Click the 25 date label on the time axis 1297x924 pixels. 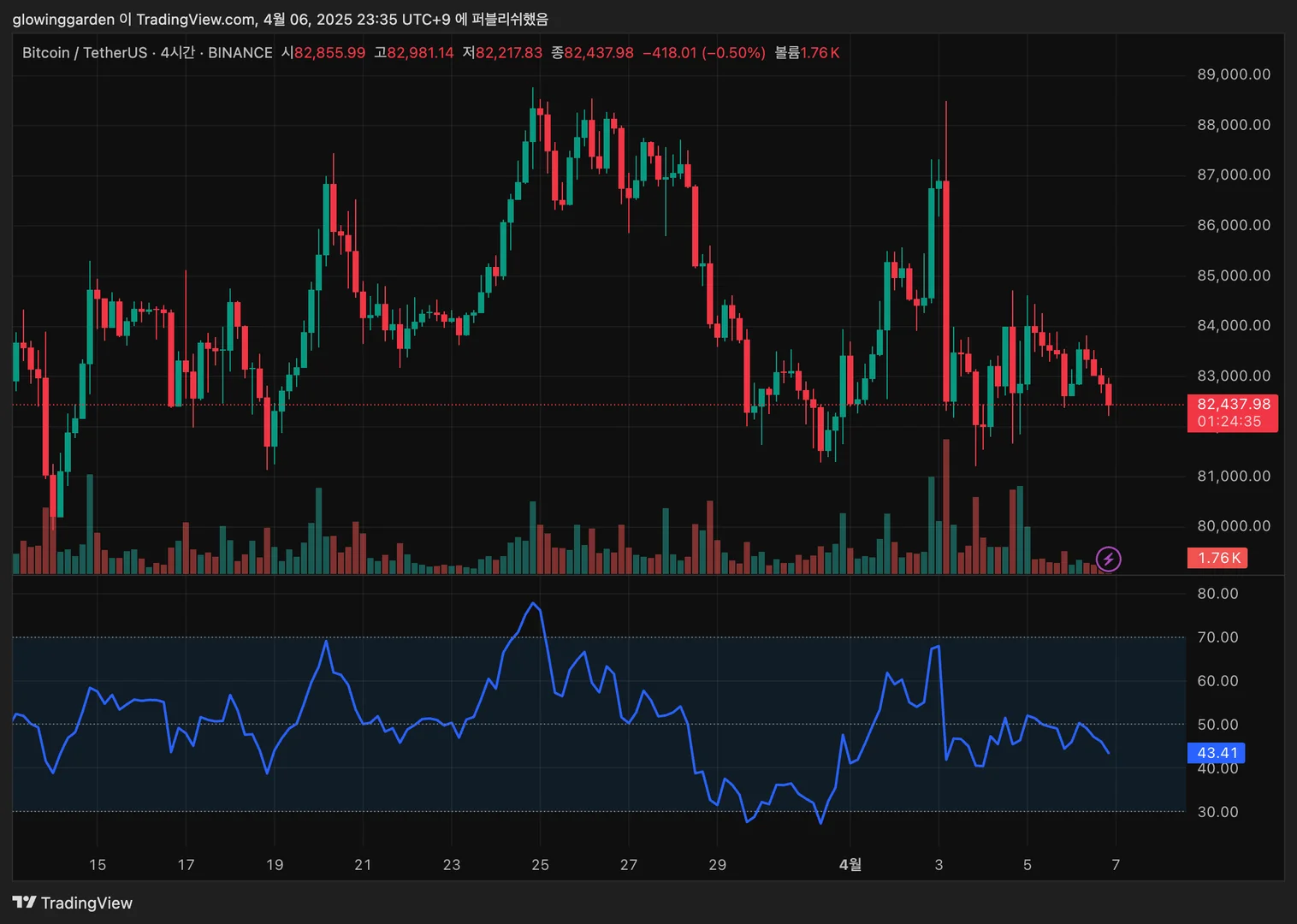click(540, 865)
